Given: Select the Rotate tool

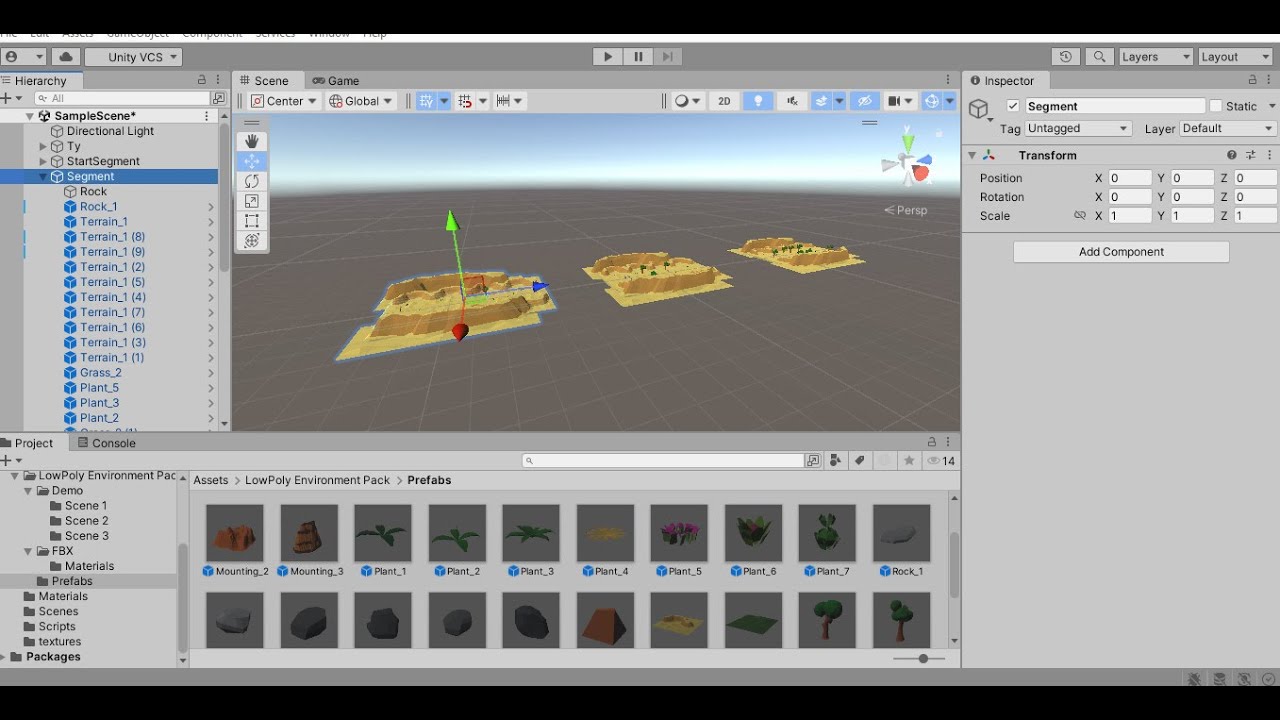Looking at the screenshot, I should point(251,181).
